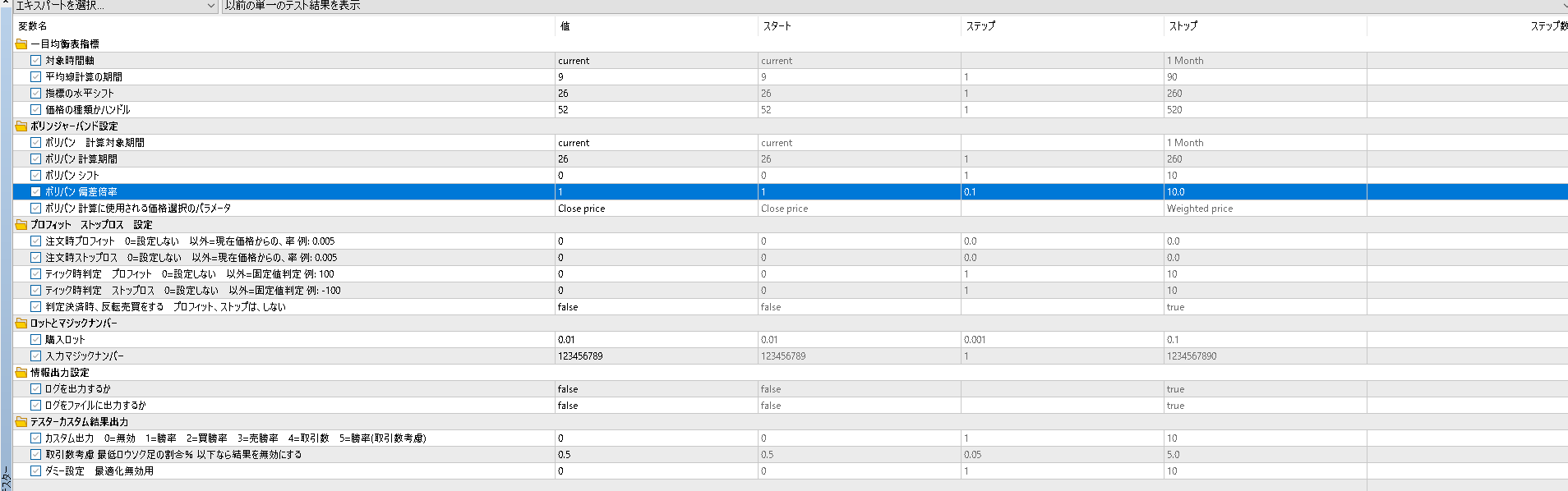Edit the ボリバン 偏差倍率 step cell 0.1
1568x491 pixels.
(1063, 191)
